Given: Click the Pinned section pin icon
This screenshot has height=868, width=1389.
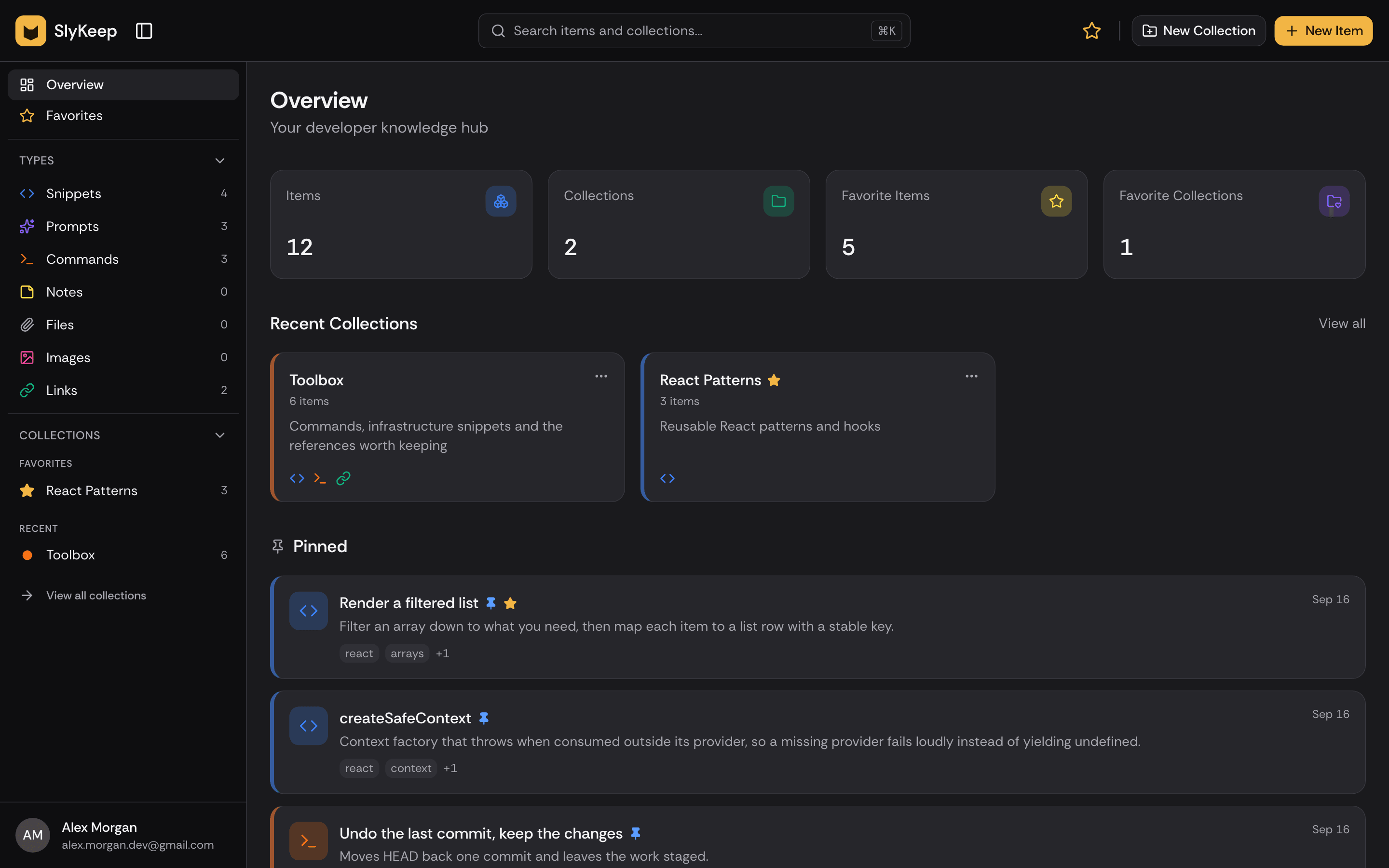Looking at the screenshot, I should [x=278, y=546].
